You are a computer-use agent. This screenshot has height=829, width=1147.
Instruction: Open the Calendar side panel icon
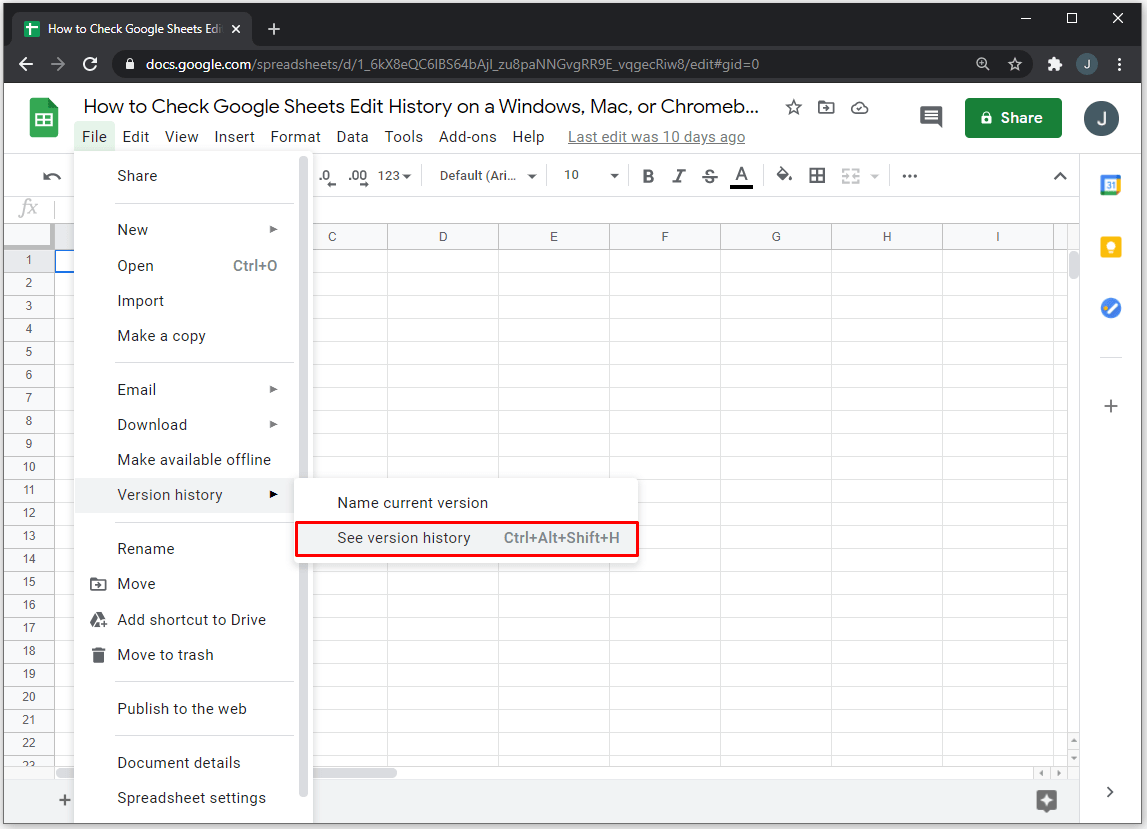click(x=1110, y=185)
